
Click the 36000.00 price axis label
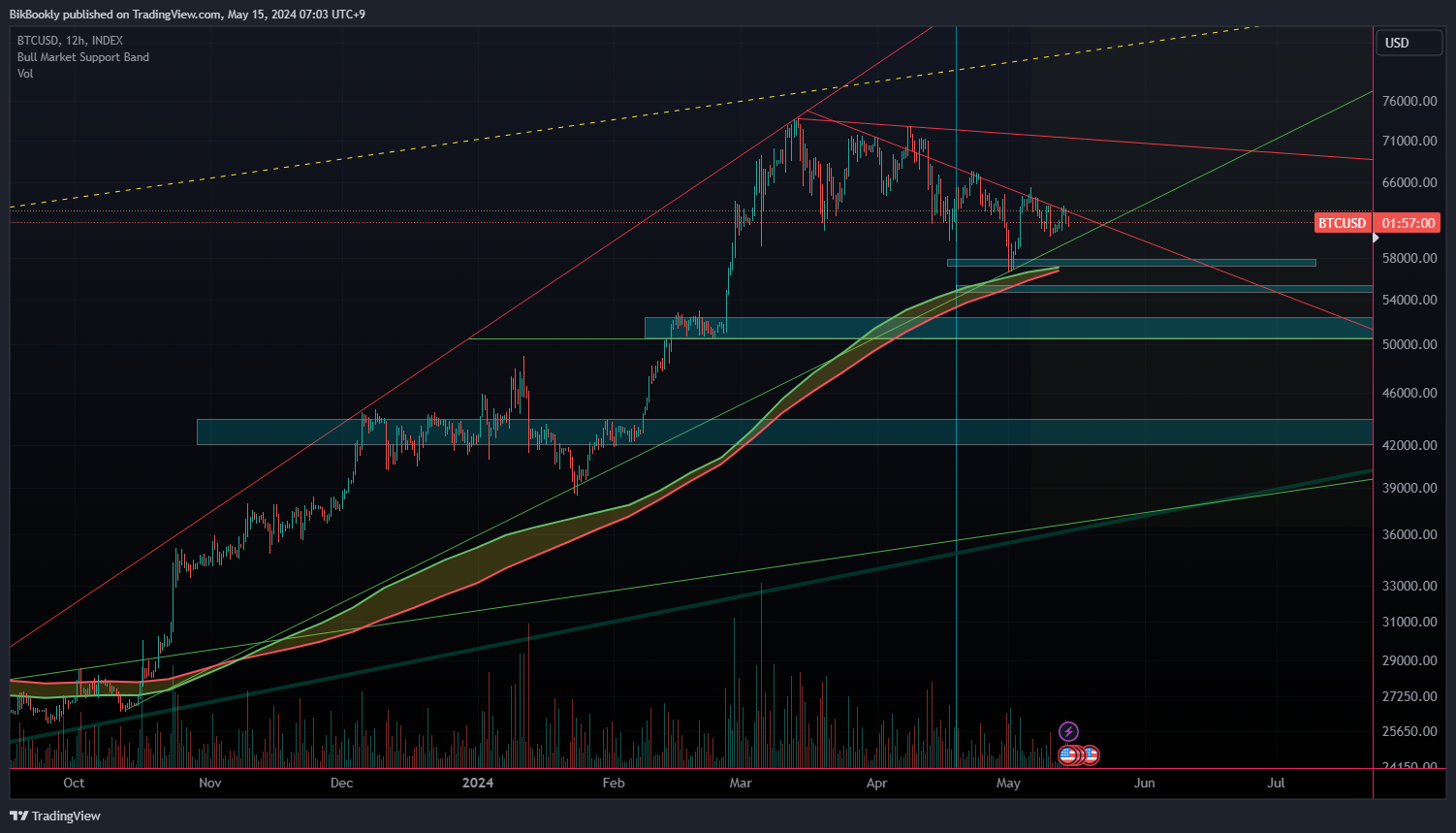pyautogui.click(x=1409, y=534)
